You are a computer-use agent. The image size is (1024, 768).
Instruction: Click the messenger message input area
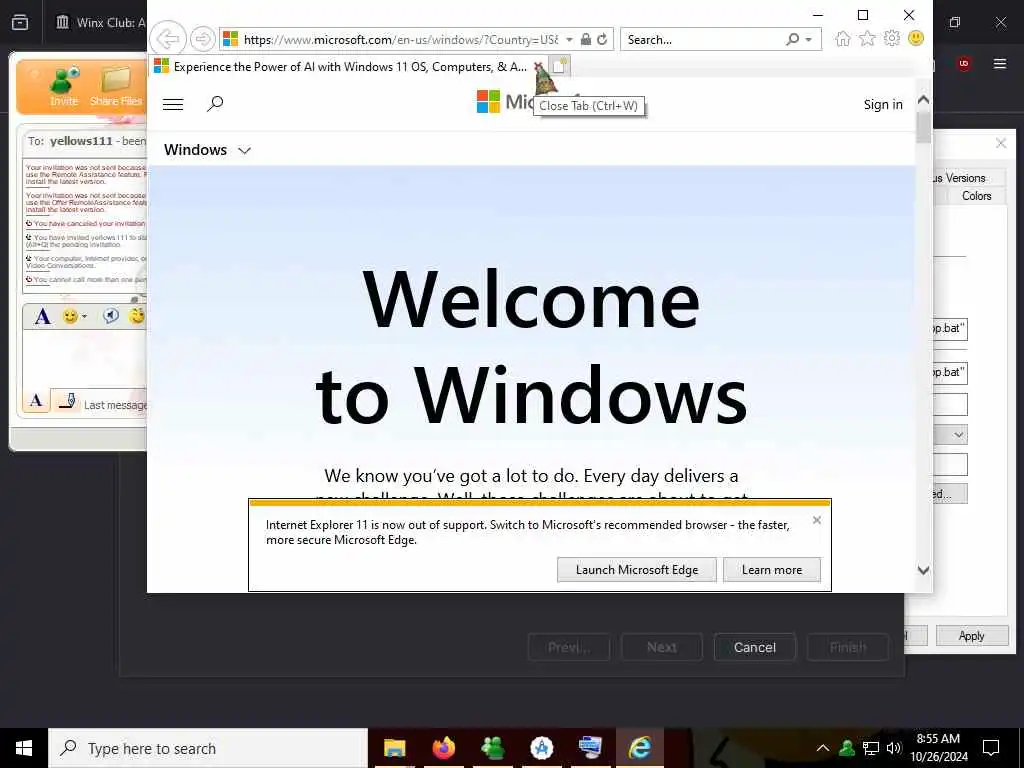(x=85, y=359)
